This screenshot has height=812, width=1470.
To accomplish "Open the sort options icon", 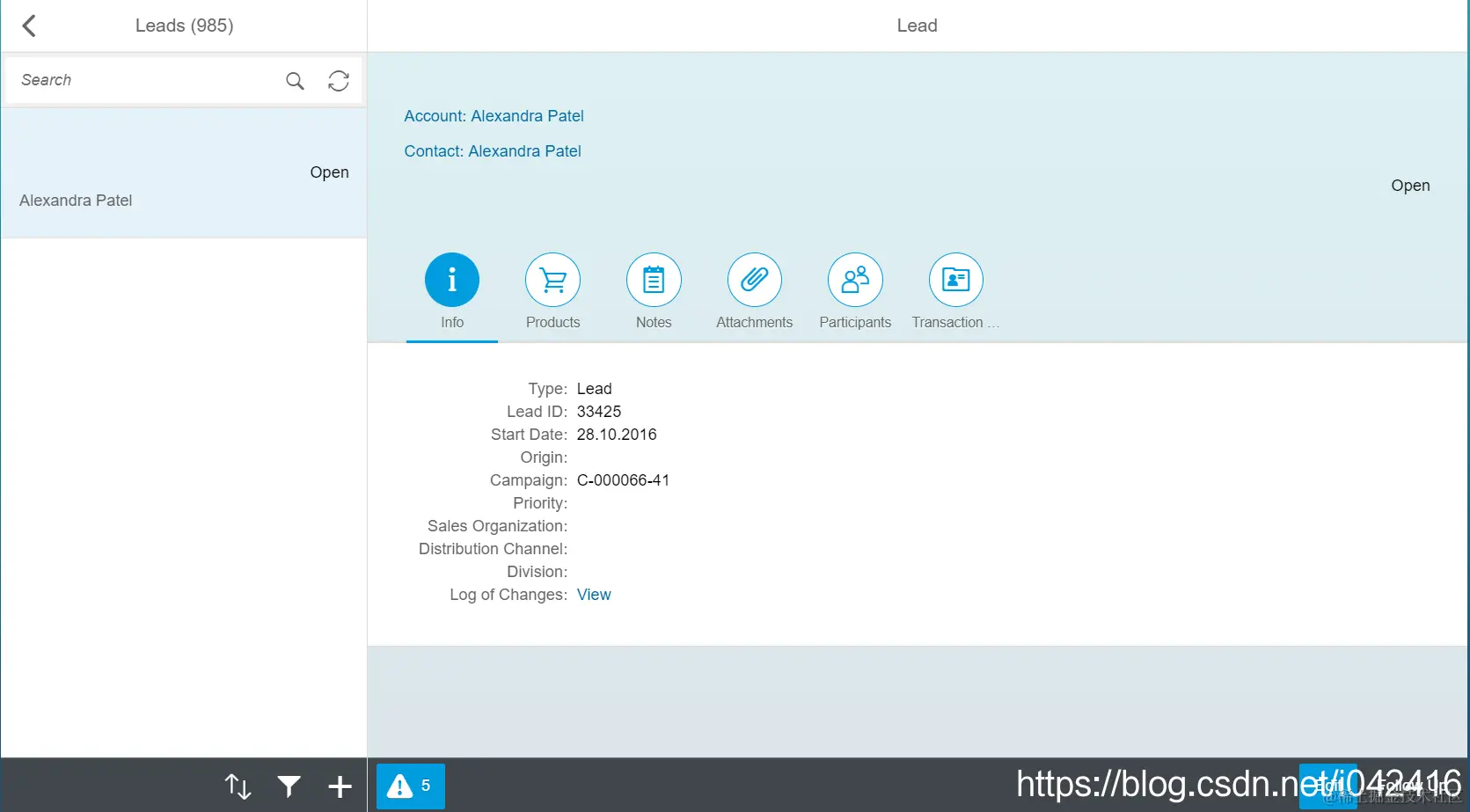I will tap(238, 786).
